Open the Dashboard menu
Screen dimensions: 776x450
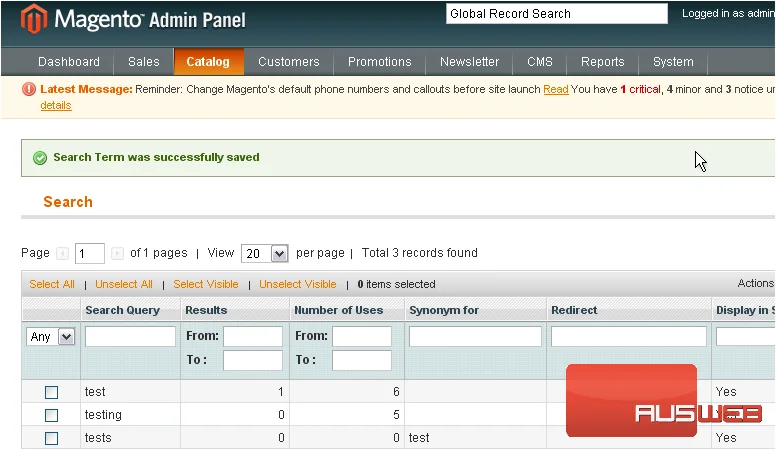pyautogui.click(x=69, y=62)
